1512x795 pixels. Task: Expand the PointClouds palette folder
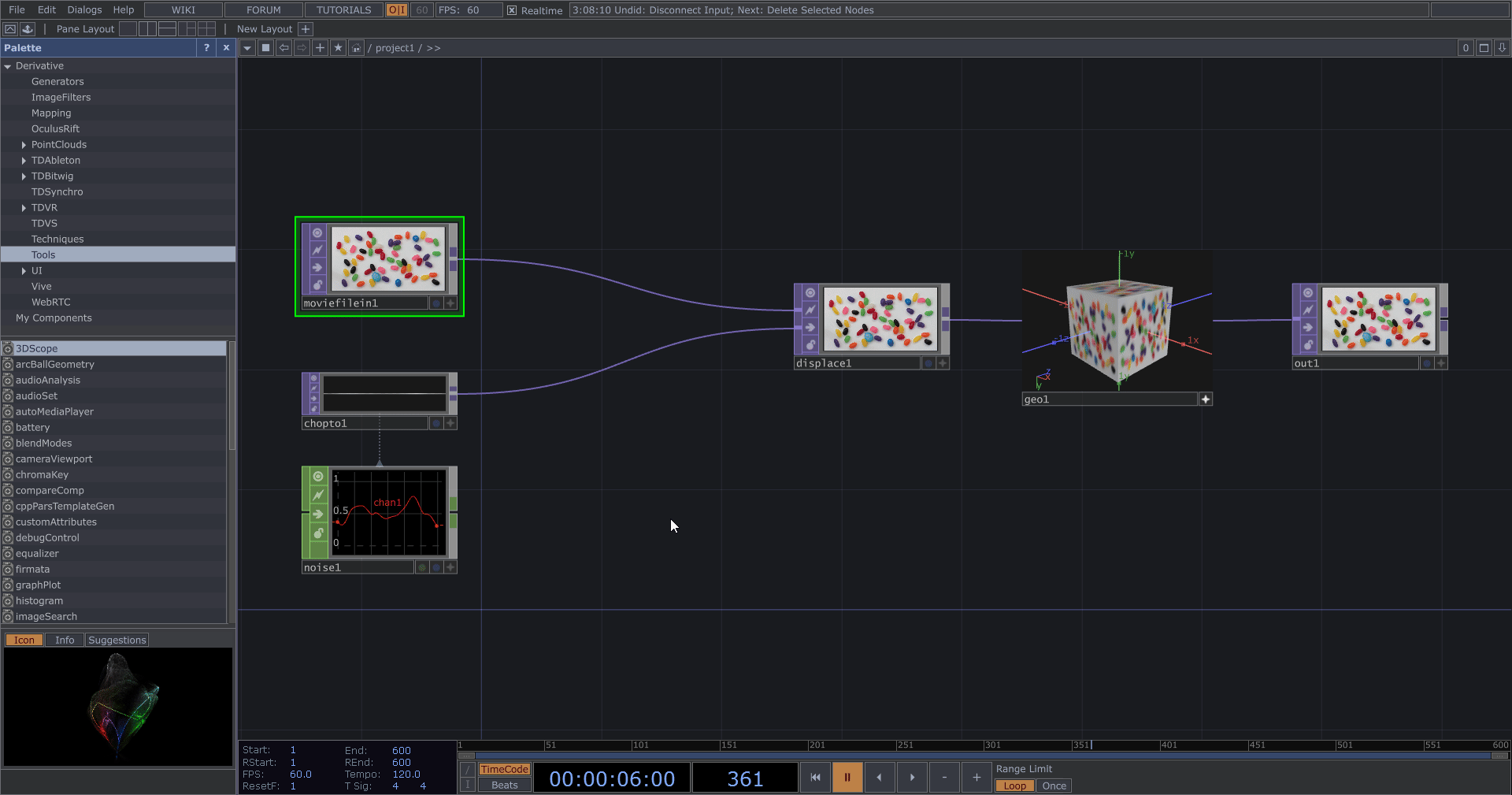coord(24,145)
